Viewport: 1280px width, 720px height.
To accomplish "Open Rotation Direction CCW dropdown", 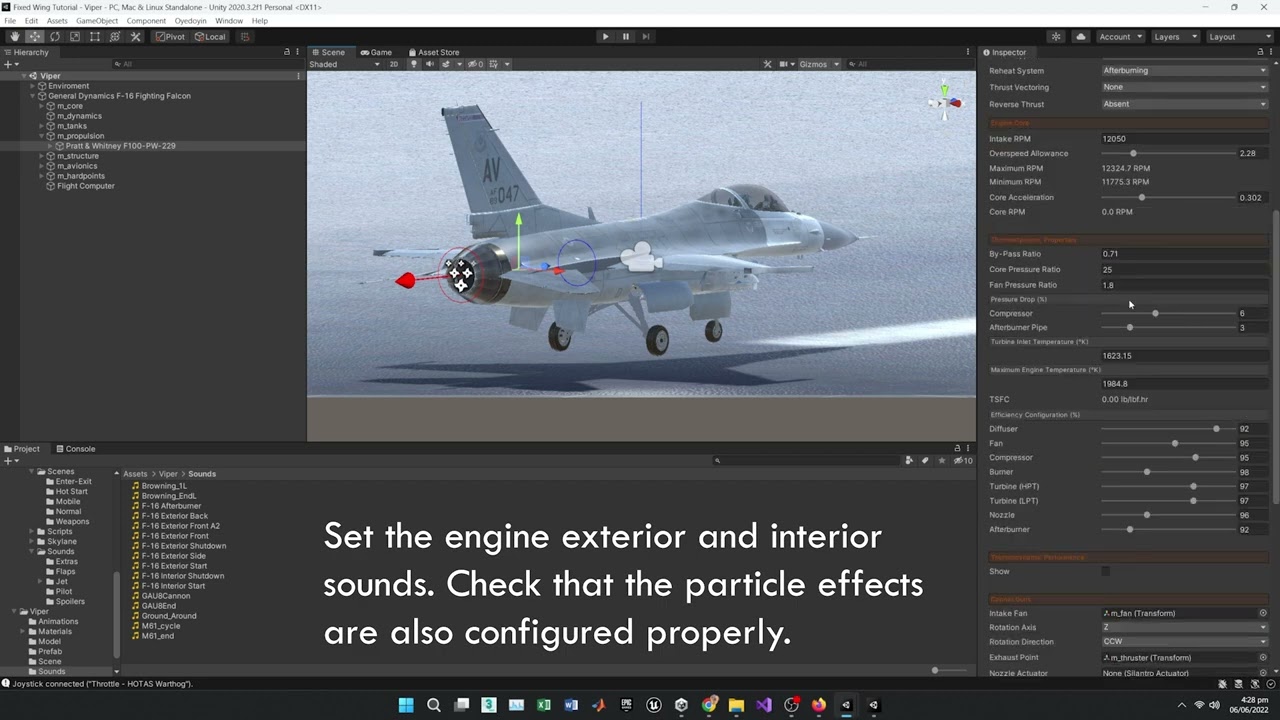I will tap(1185, 642).
